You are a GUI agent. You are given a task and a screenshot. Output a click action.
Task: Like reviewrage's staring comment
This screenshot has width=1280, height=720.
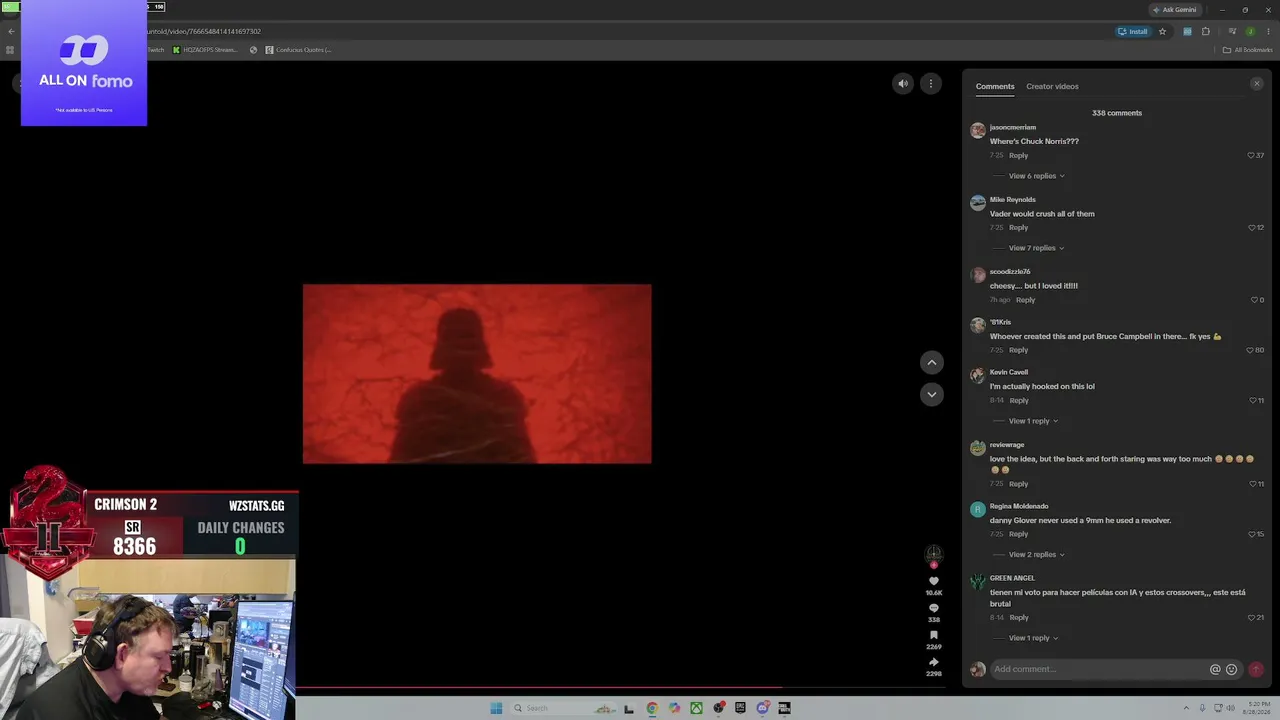coord(1253,484)
